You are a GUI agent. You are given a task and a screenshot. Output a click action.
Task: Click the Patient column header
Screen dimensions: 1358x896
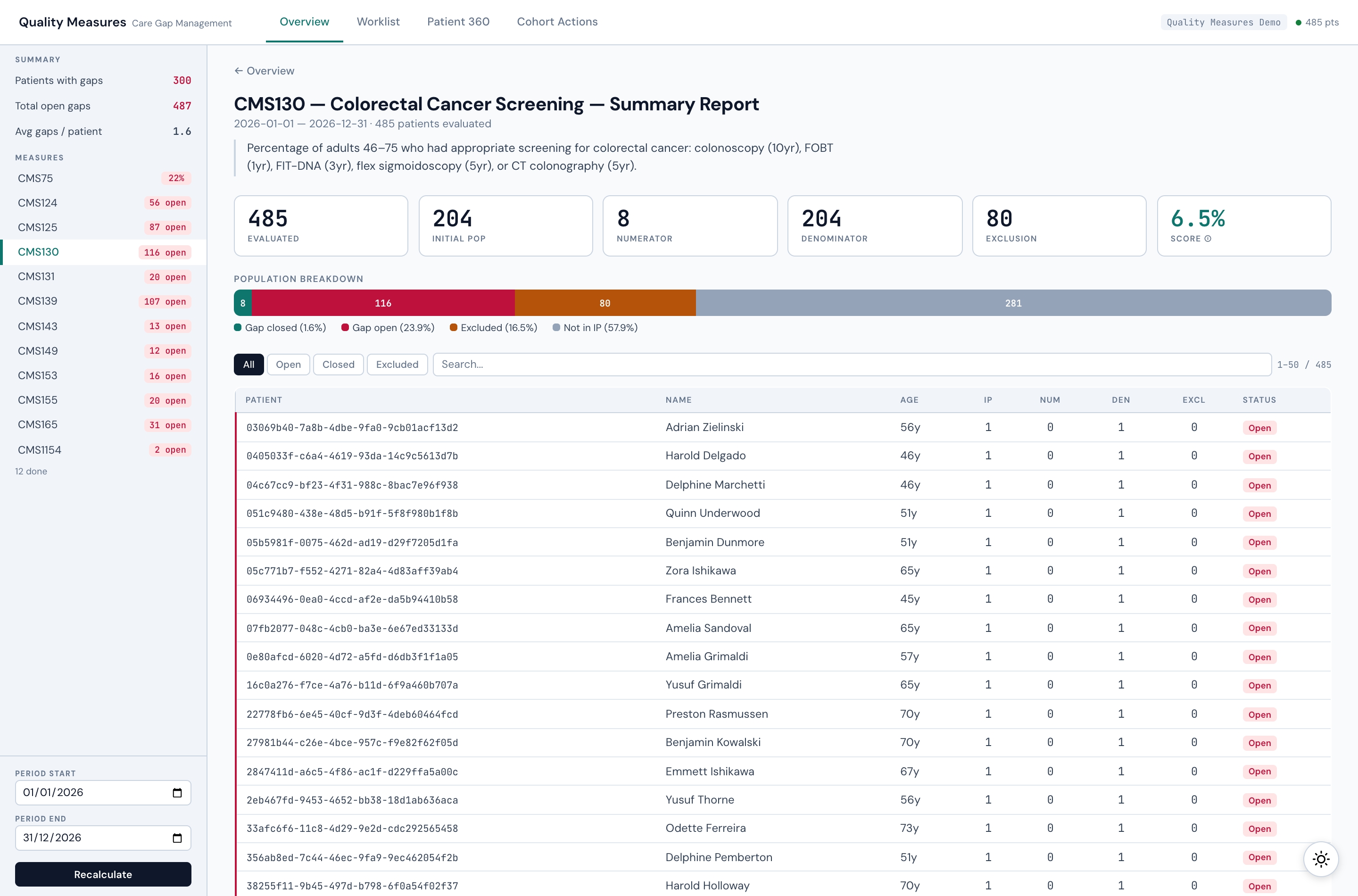264,400
